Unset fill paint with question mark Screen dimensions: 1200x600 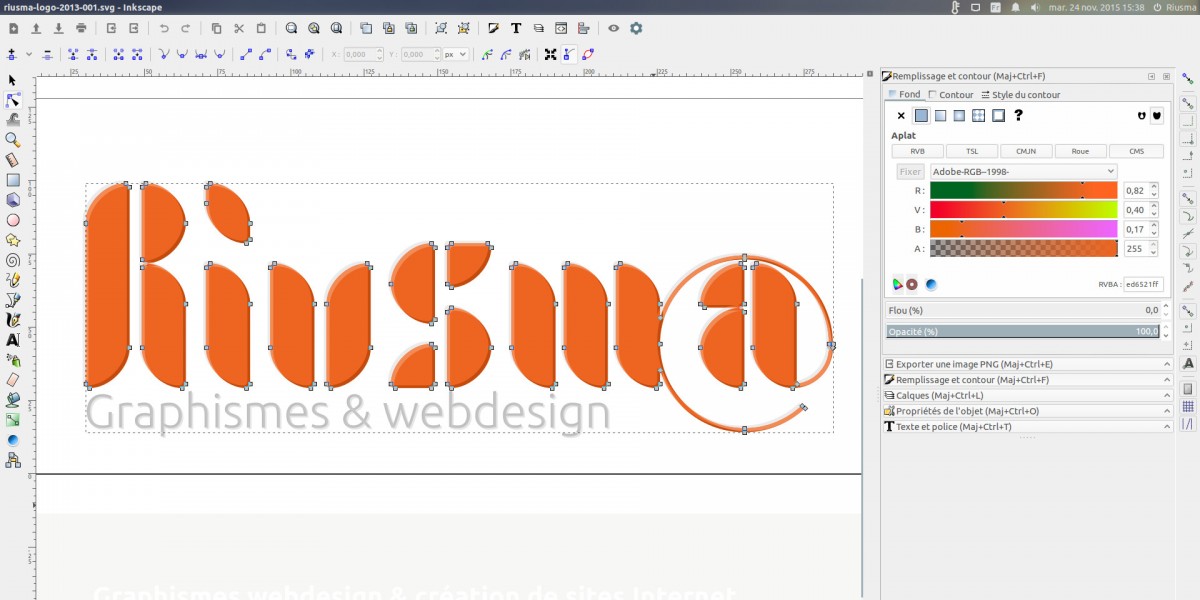[1019, 116]
